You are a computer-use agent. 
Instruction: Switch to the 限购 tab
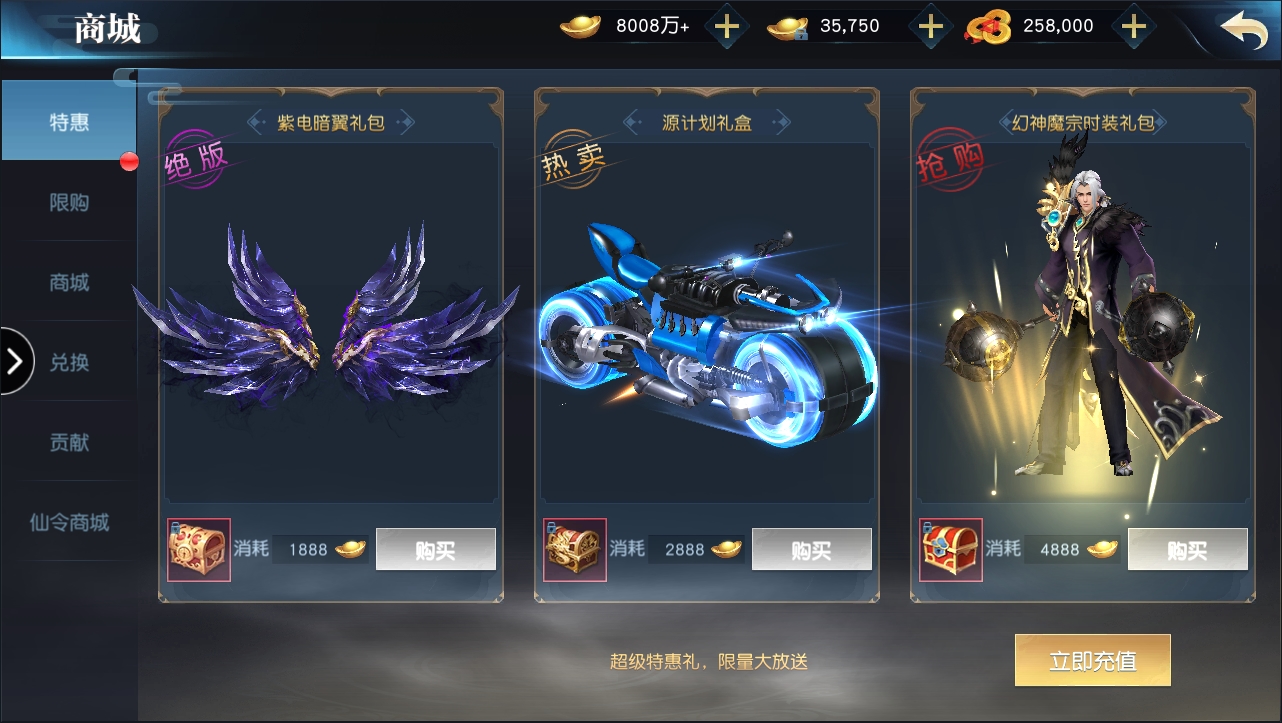point(69,202)
